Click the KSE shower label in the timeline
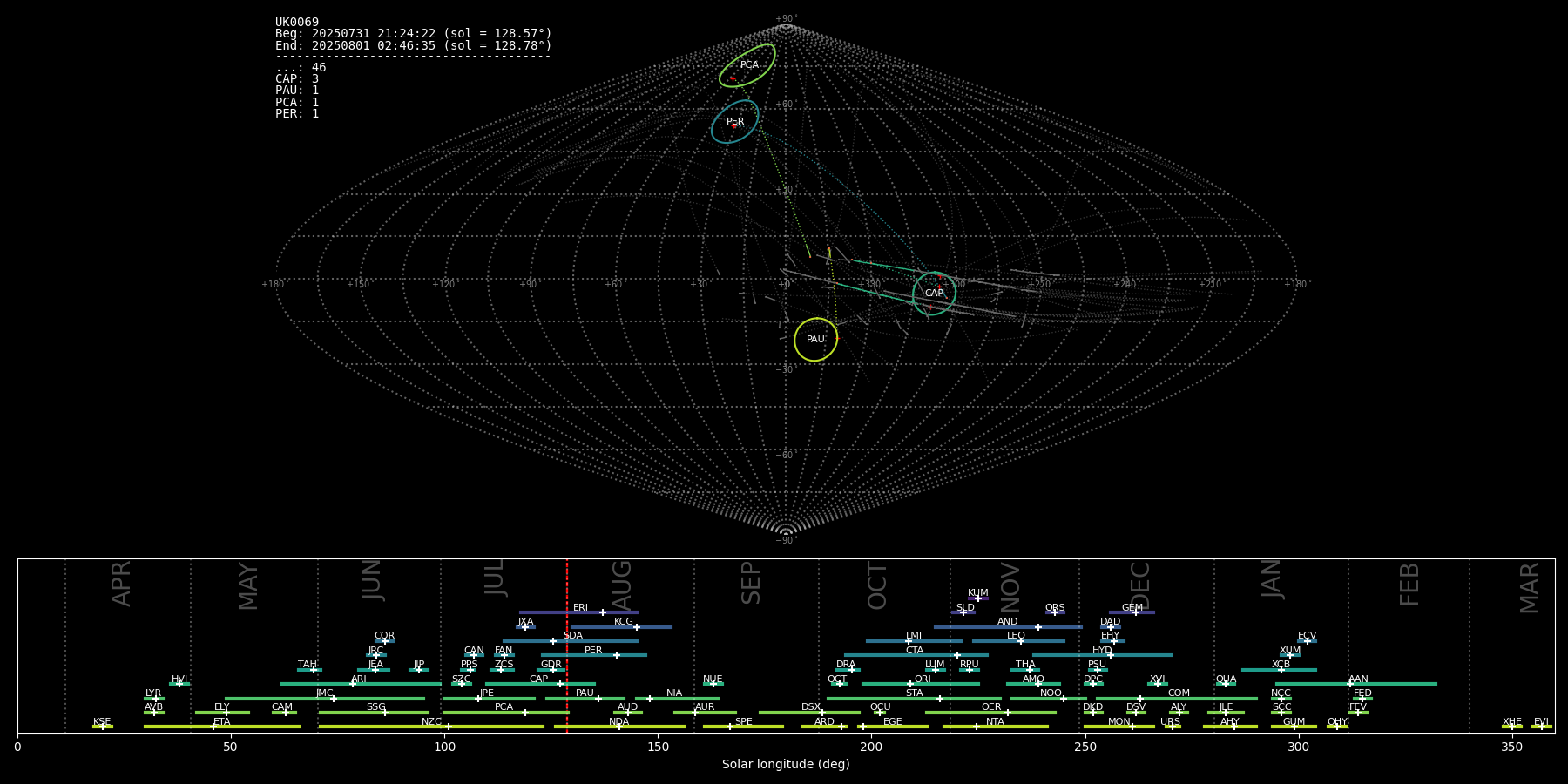The width and height of the screenshot is (1568, 784). 102,722
